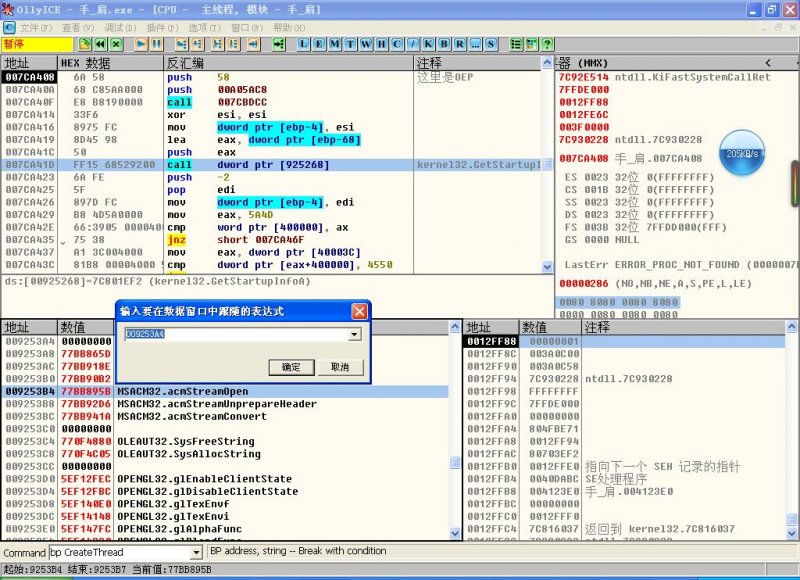
Task: Select disassembly row at address 007CA408
Action: [270, 77]
